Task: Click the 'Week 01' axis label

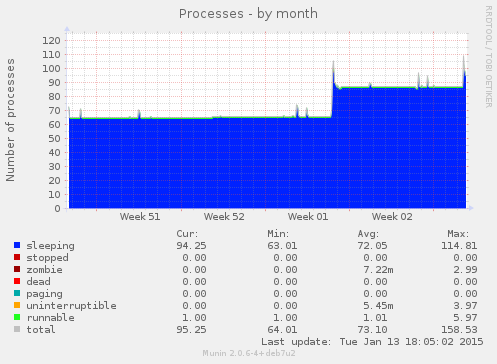Action: (308, 217)
